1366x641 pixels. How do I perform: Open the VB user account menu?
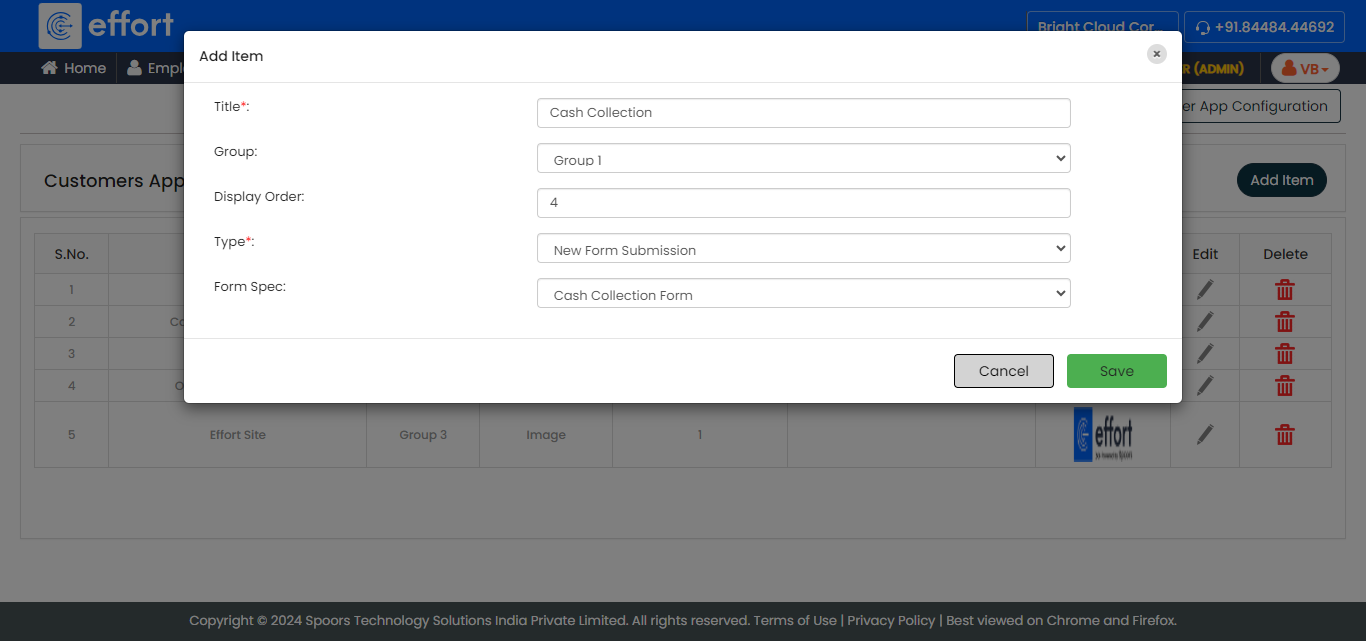1304,68
